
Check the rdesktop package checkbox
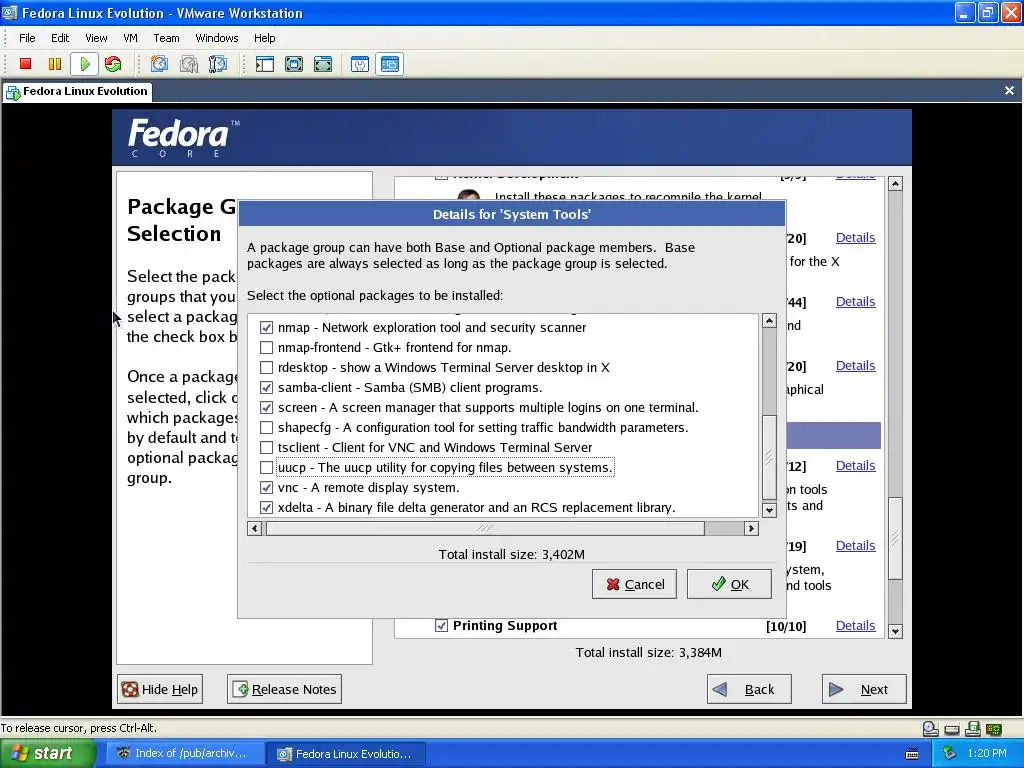(x=266, y=368)
